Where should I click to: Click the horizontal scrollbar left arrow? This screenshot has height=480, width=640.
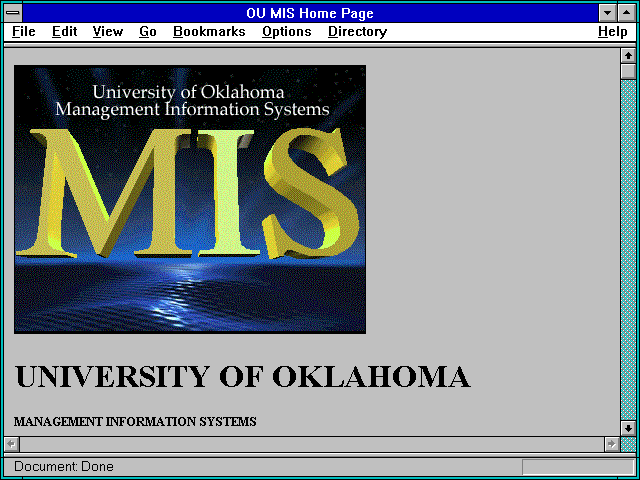click(11, 444)
